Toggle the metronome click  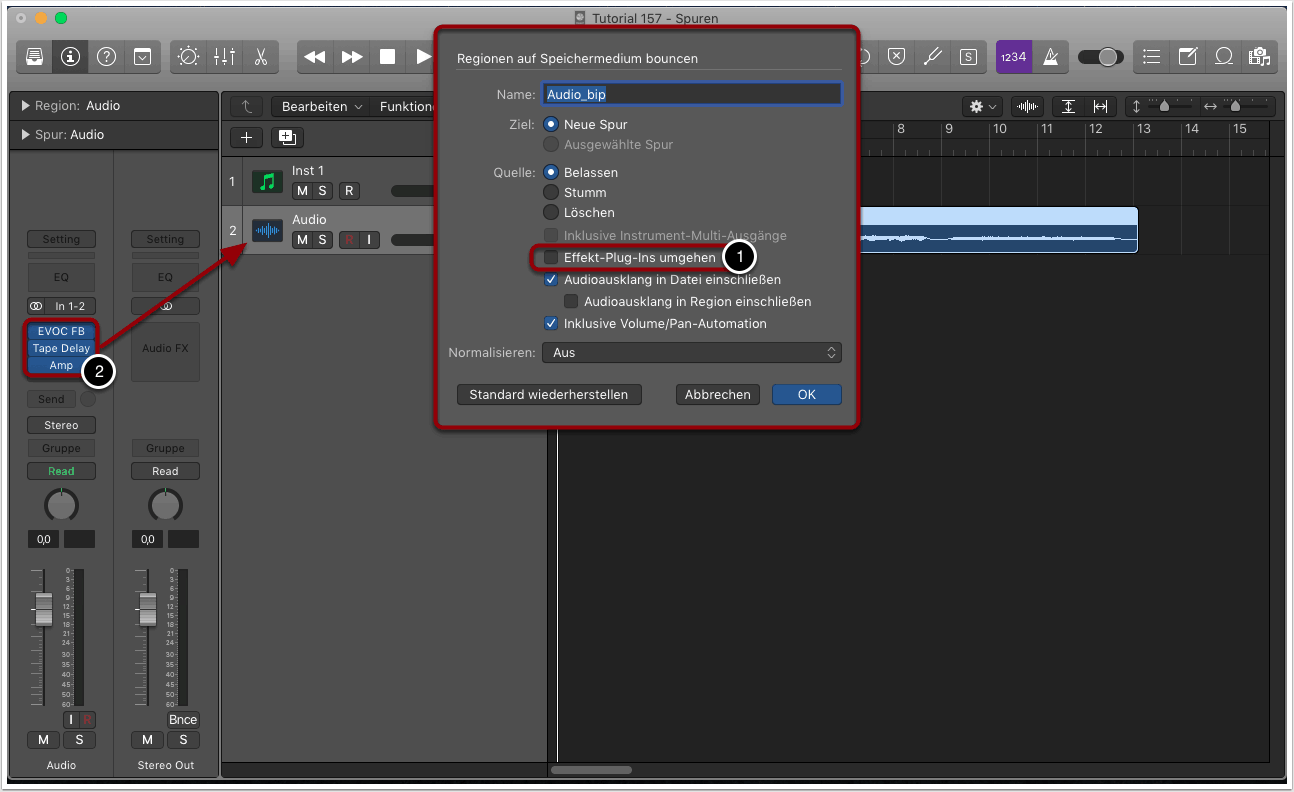[1050, 57]
